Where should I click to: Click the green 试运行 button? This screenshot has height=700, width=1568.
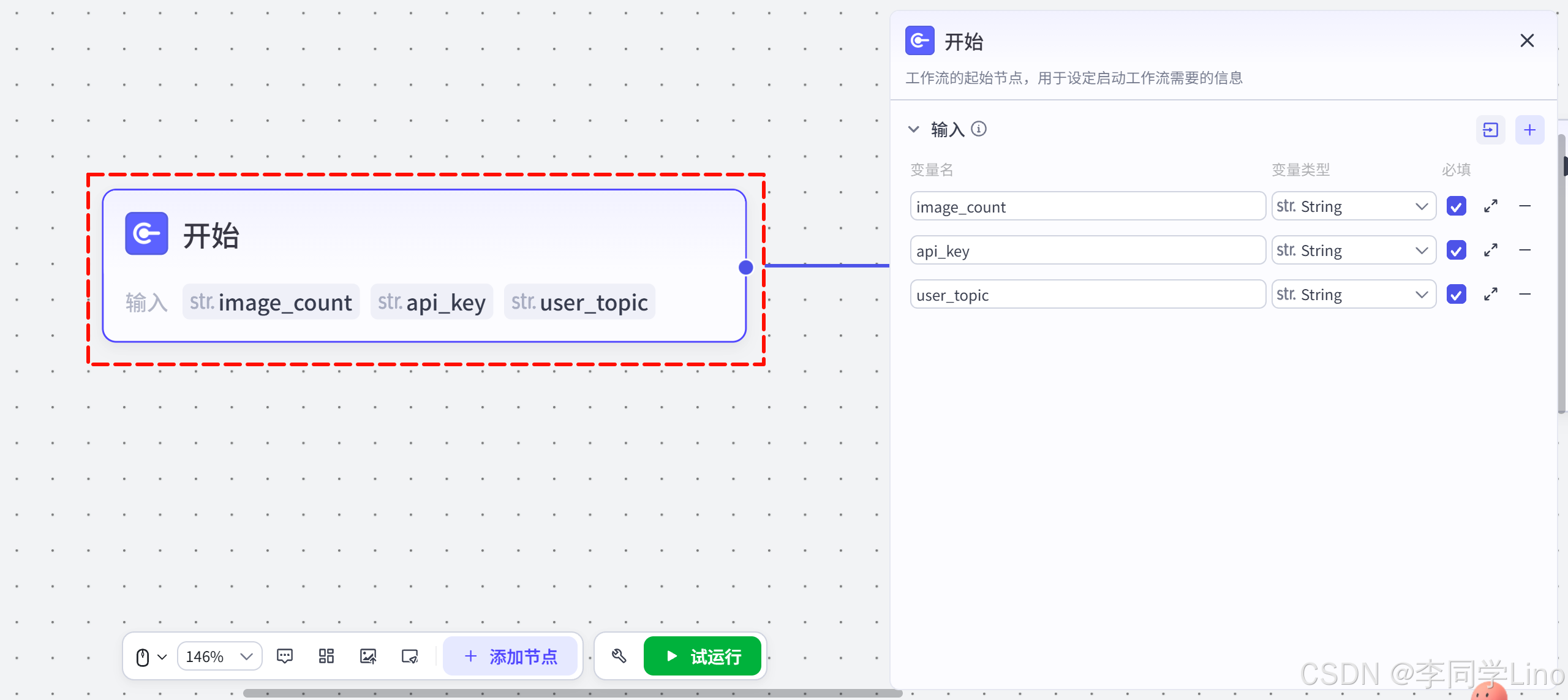[x=703, y=657]
